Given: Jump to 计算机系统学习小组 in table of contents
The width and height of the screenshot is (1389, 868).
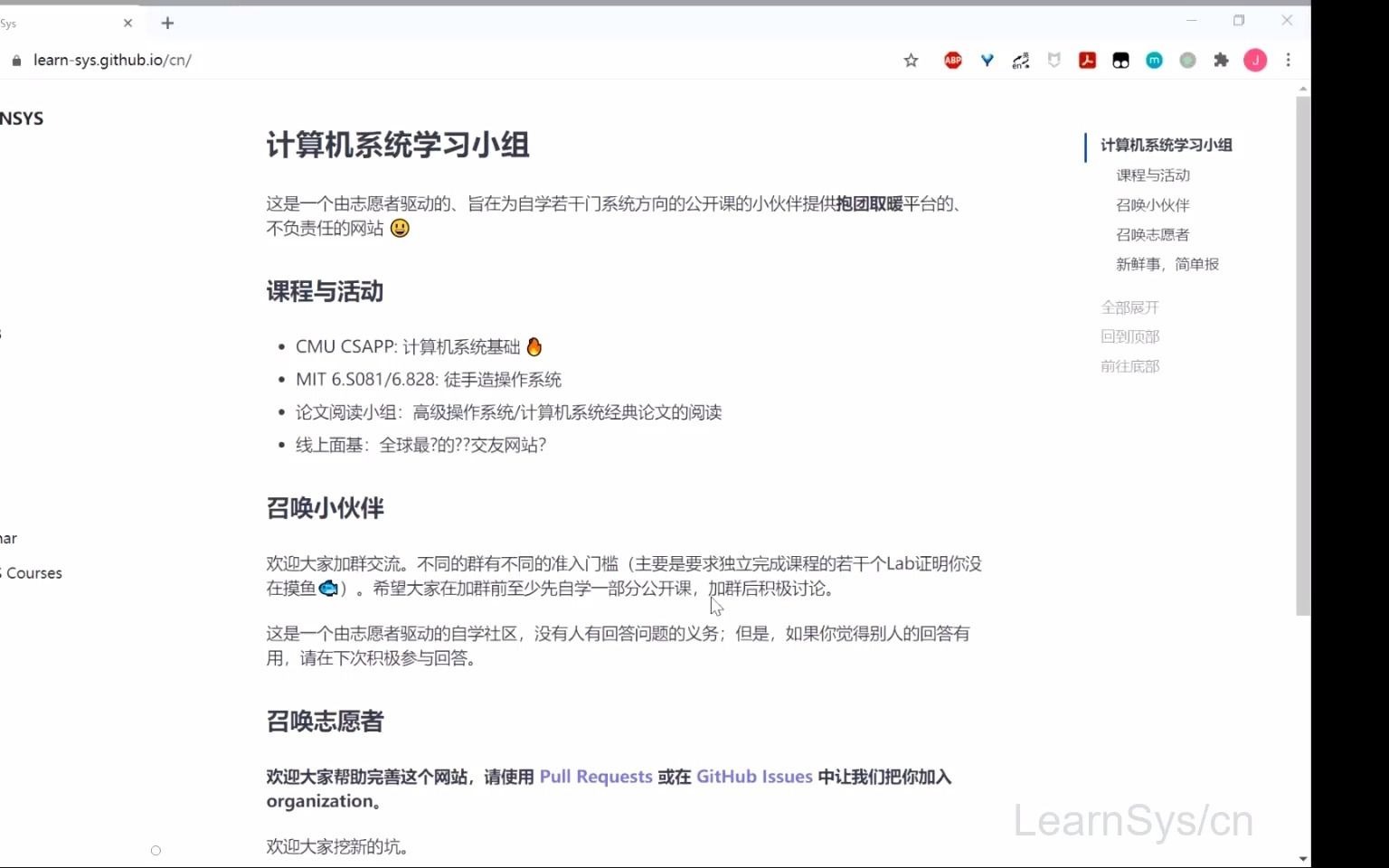Looking at the screenshot, I should [x=1166, y=146].
